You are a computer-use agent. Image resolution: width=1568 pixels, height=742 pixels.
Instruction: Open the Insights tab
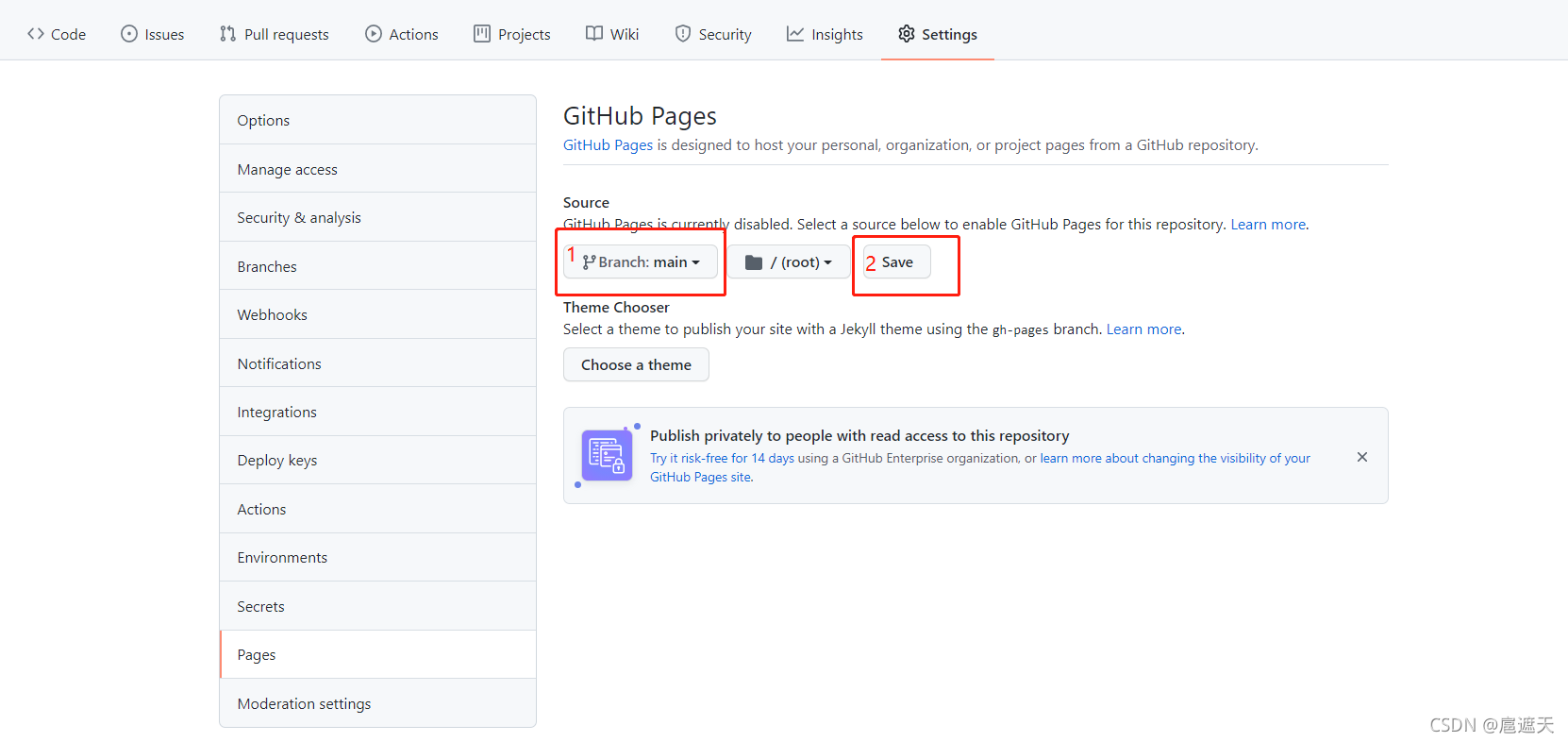825,34
